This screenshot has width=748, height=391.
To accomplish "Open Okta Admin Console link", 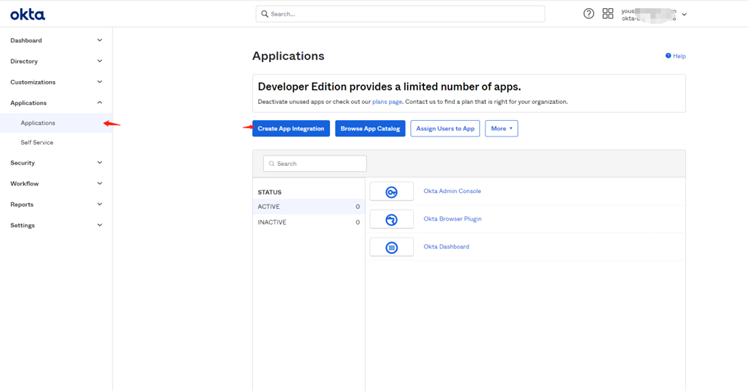I will click(452, 191).
